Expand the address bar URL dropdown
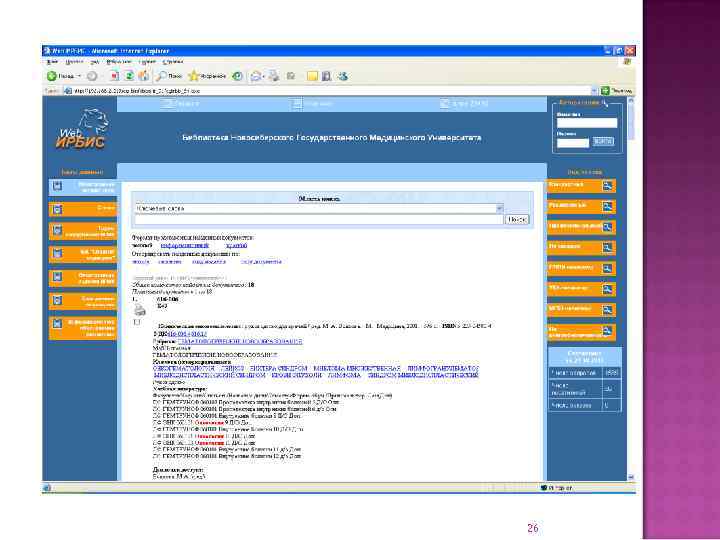 point(594,91)
